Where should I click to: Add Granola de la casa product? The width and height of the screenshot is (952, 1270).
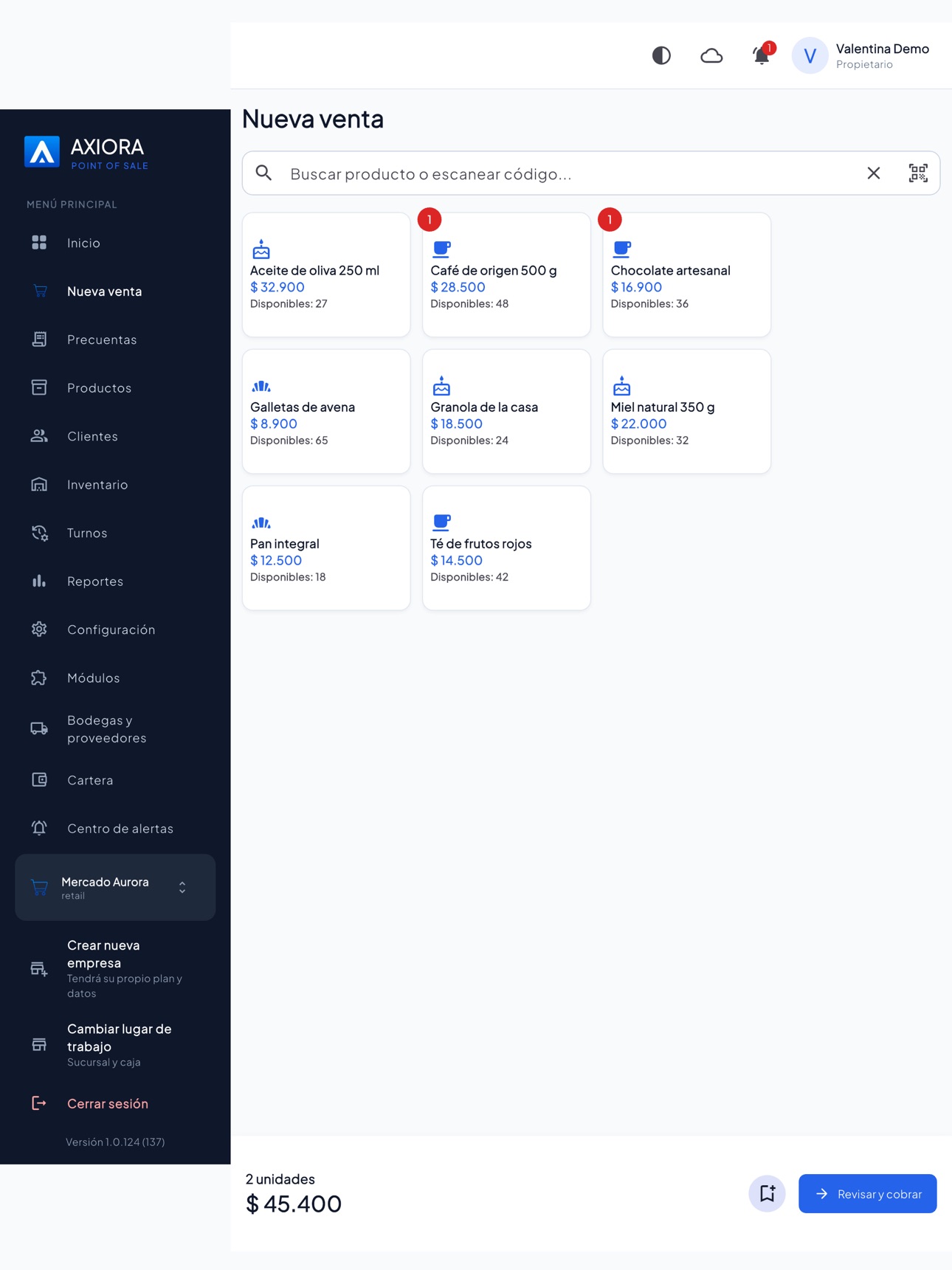(x=506, y=411)
